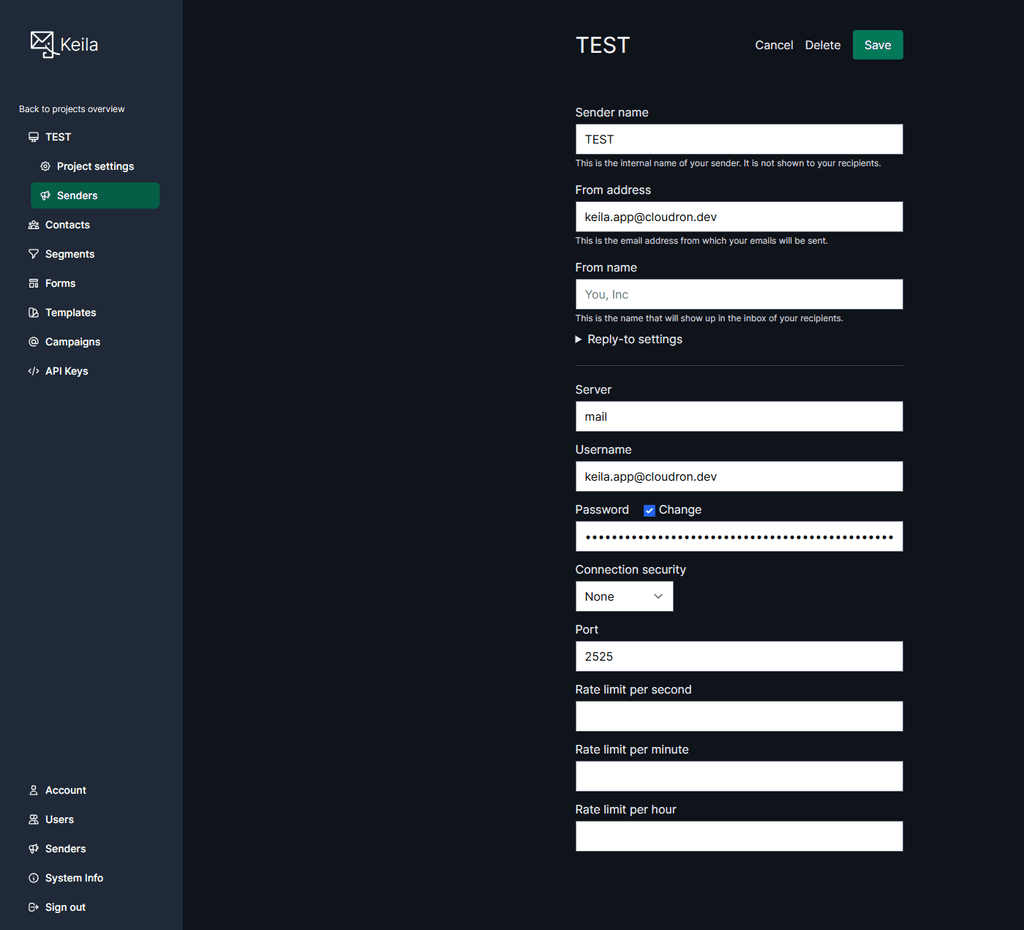Save the sender configuration
Viewport: 1024px width, 930px height.
coord(877,45)
